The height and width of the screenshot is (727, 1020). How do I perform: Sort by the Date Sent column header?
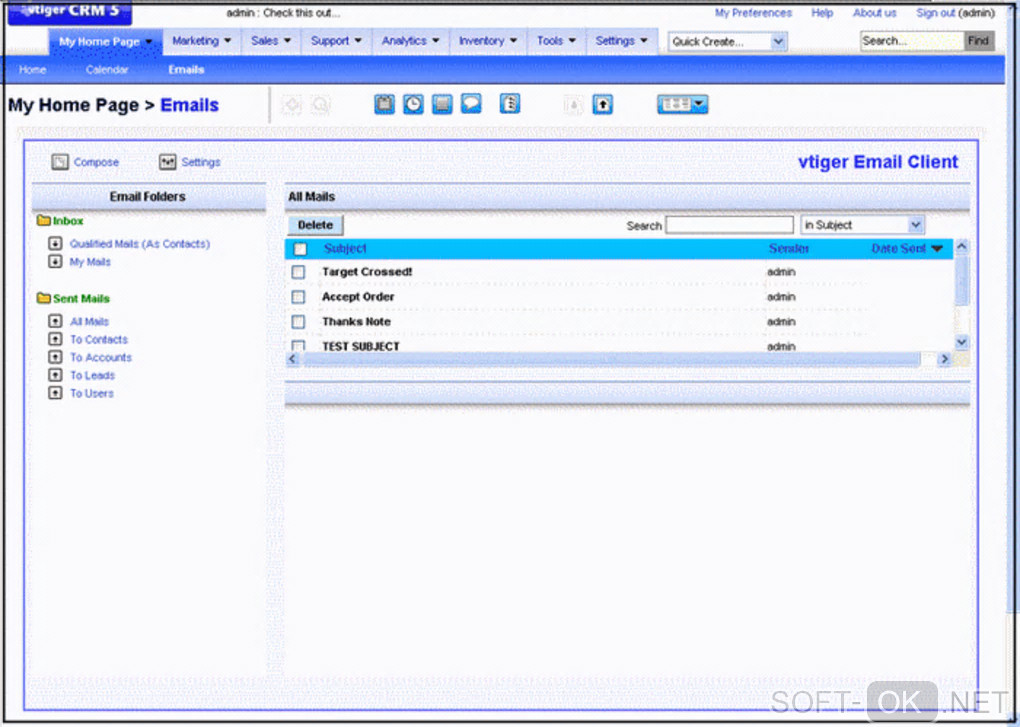[898, 248]
